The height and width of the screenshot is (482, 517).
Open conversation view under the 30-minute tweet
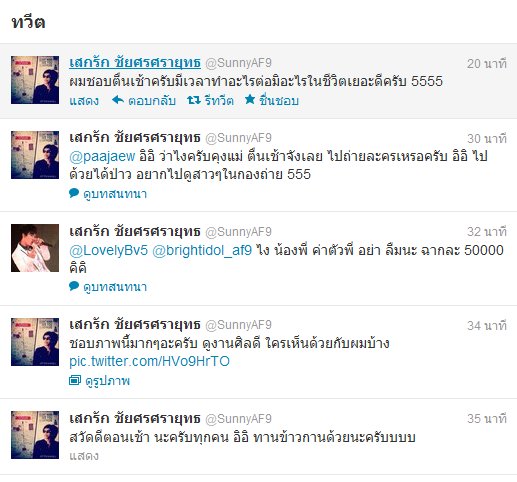pyautogui.click(x=115, y=194)
